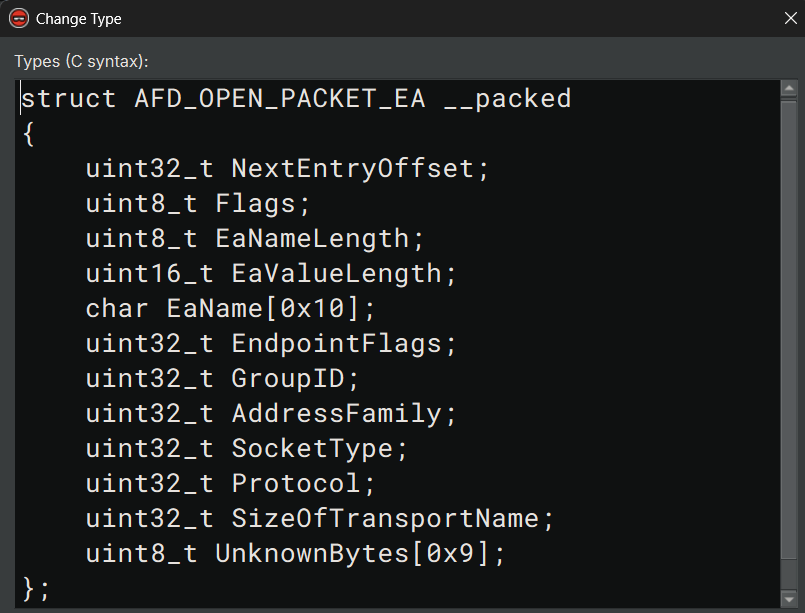Viewport: 805px width, 613px height.
Task: Click the Binary Ninja logo icon
Action: [18, 18]
